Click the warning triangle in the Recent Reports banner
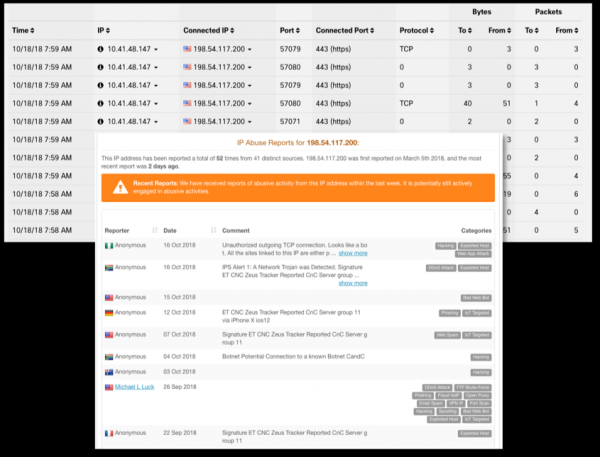 click(120, 187)
